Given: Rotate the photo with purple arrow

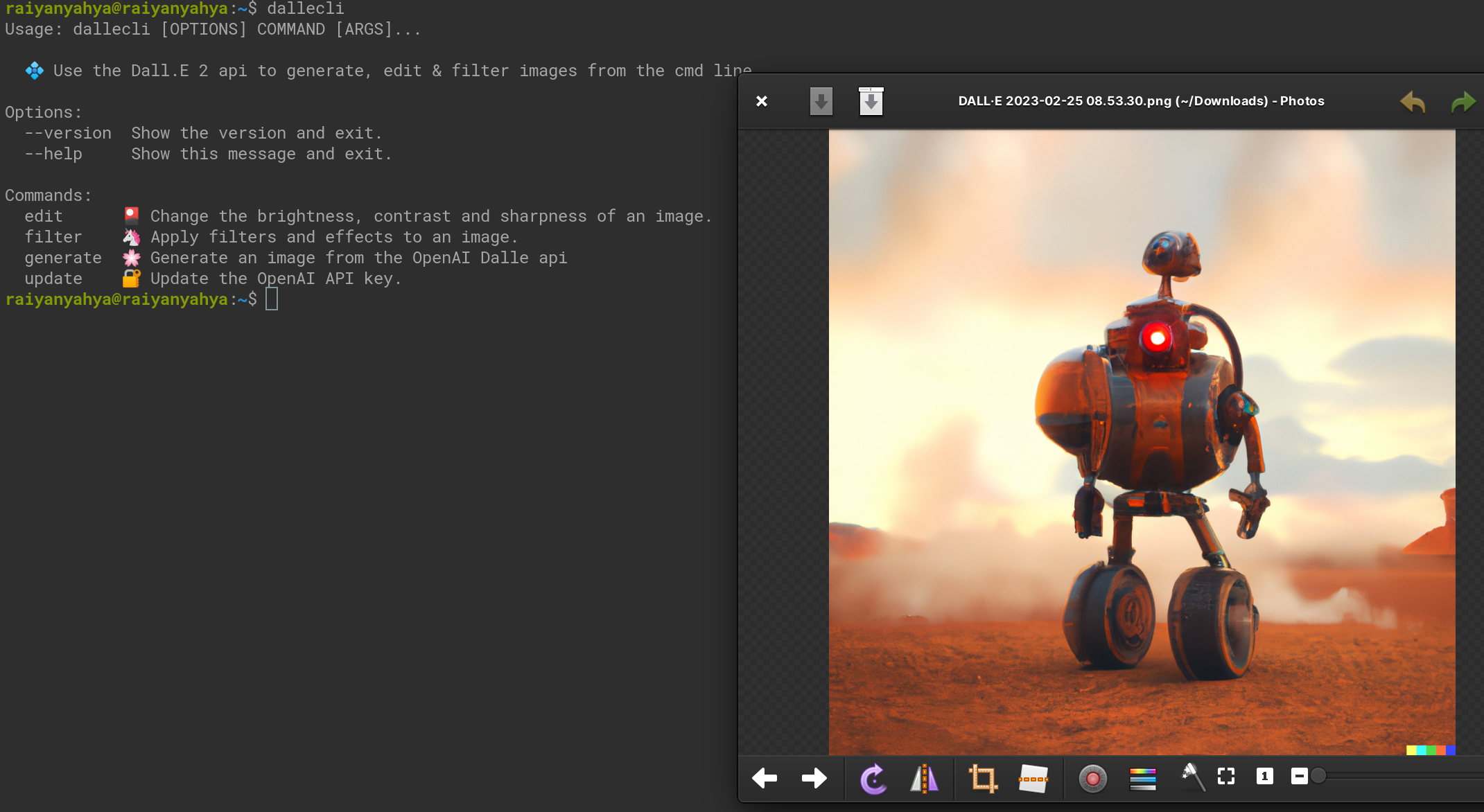Looking at the screenshot, I should tap(873, 778).
